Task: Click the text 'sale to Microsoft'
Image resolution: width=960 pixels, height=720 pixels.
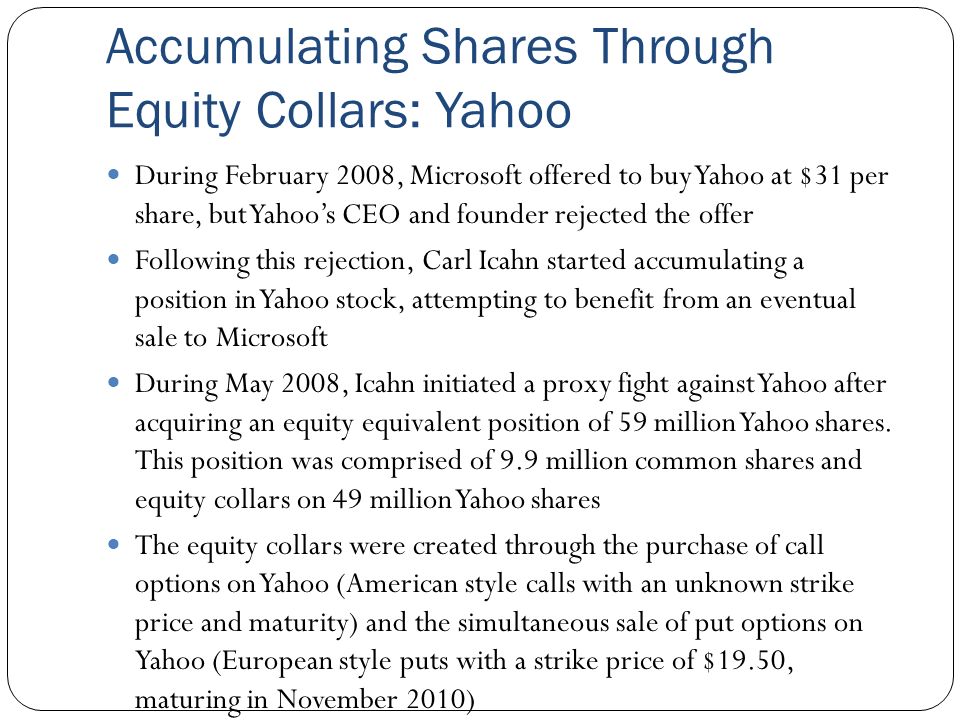Action: click(231, 337)
